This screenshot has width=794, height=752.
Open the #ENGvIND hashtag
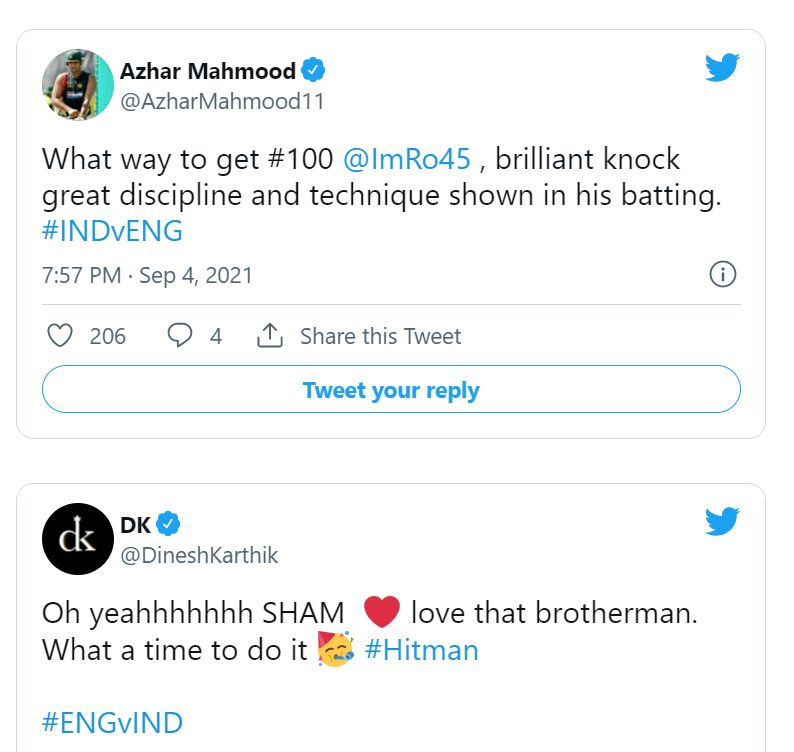[x=112, y=722]
